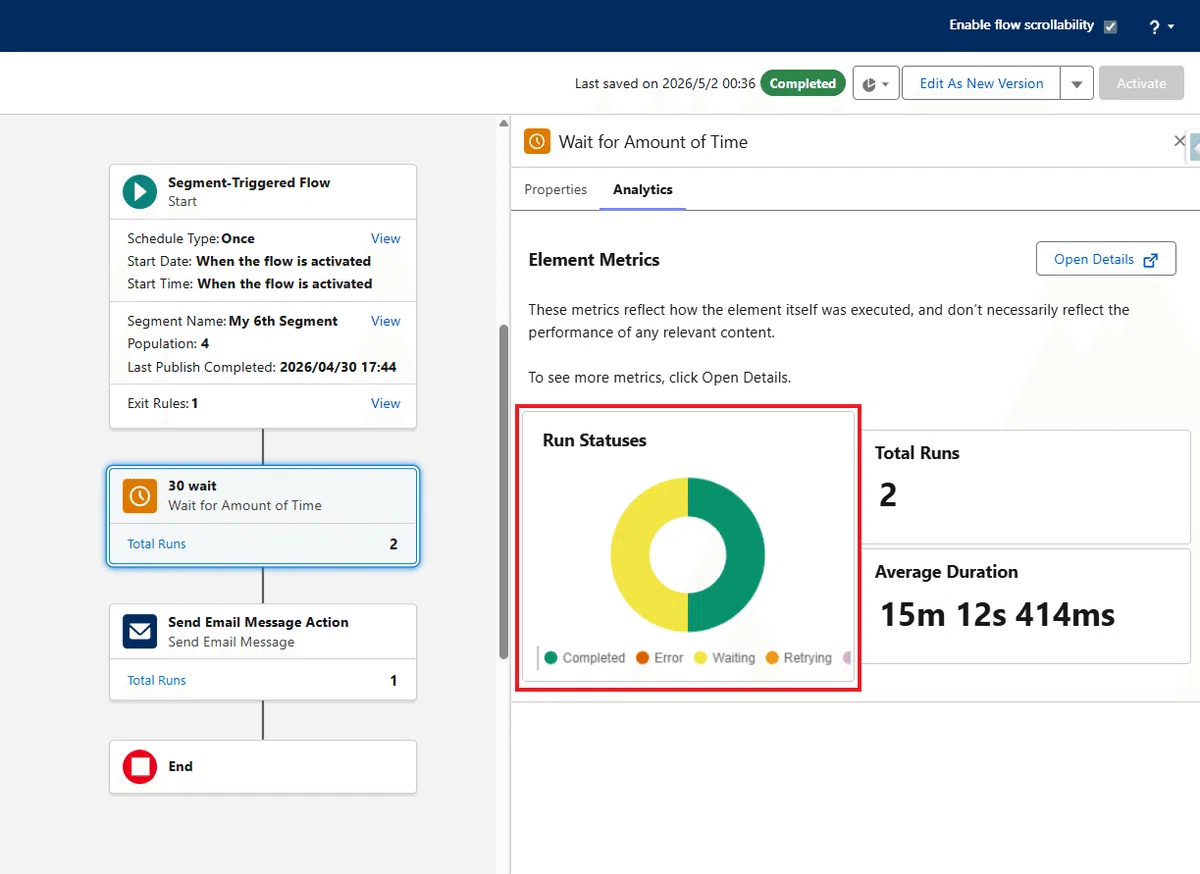Switch to the Properties tab
The width and height of the screenshot is (1200, 874).
(x=556, y=190)
